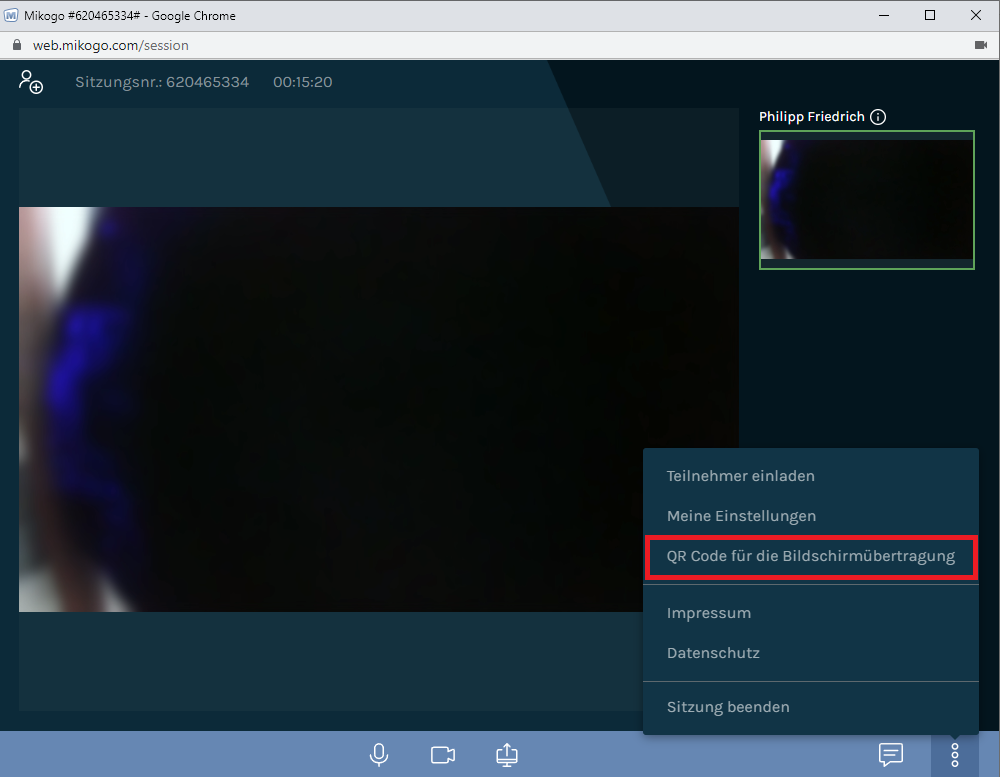The height and width of the screenshot is (777, 1000).
Task: Select Philipp Friedrich's video thumbnail
Action: (x=866, y=200)
